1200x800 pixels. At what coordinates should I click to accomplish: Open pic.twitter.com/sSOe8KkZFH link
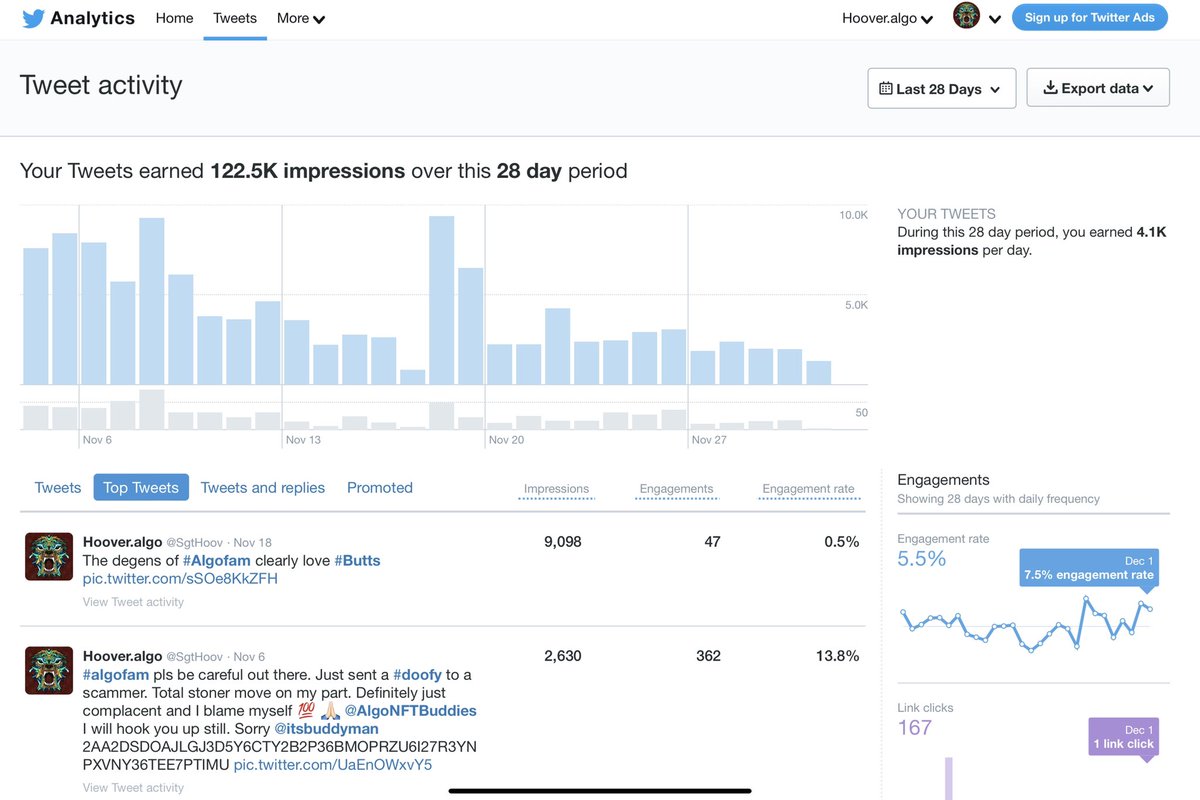[x=180, y=578]
